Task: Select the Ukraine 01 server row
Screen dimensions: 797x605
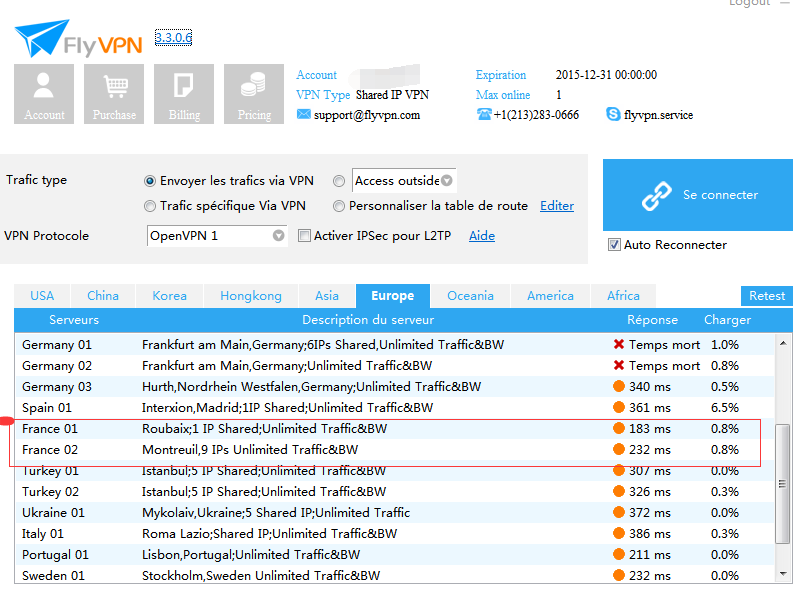Action: [x=394, y=512]
